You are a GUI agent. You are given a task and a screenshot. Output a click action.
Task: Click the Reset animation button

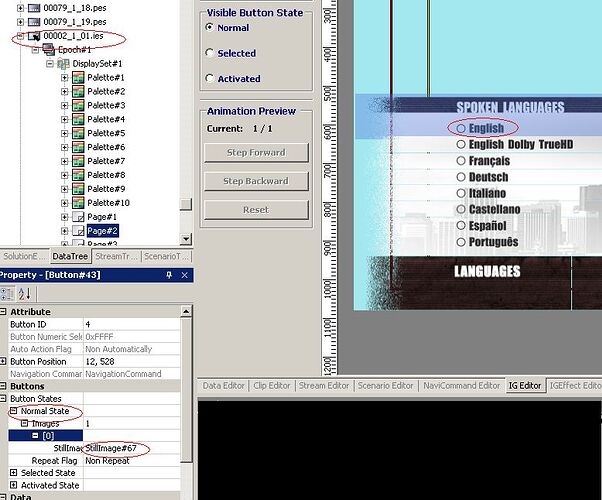tap(256, 210)
